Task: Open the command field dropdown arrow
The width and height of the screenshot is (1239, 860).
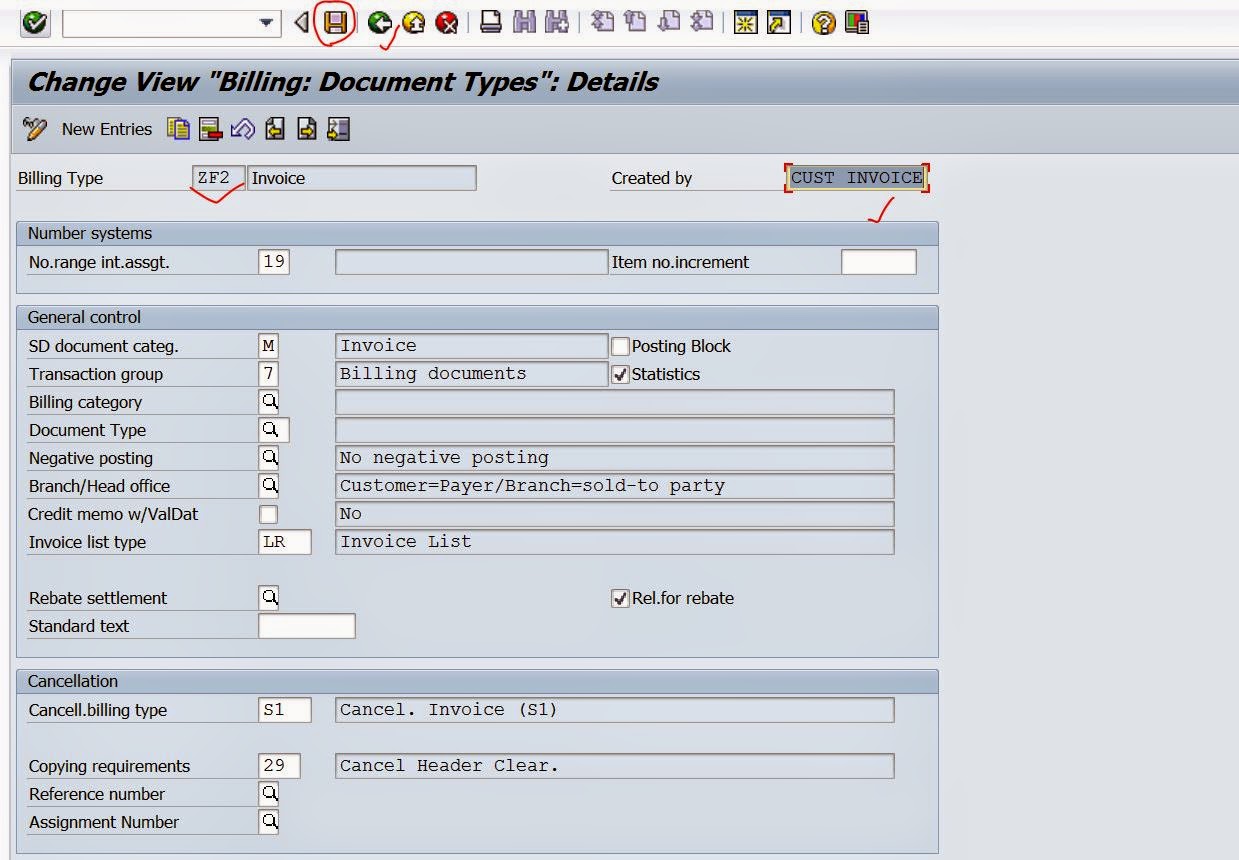Action: [x=266, y=23]
